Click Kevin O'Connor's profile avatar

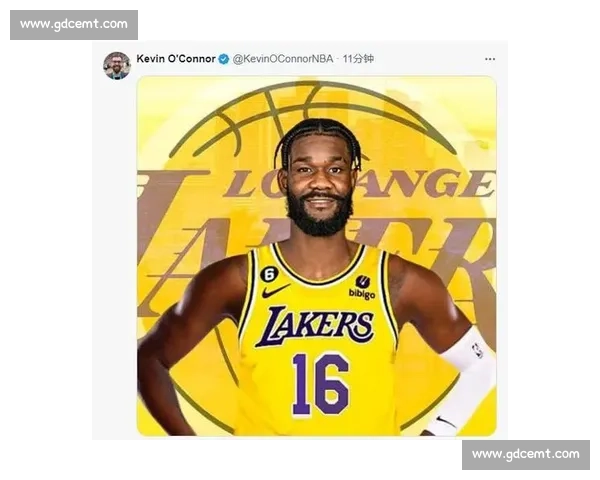[117, 65]
